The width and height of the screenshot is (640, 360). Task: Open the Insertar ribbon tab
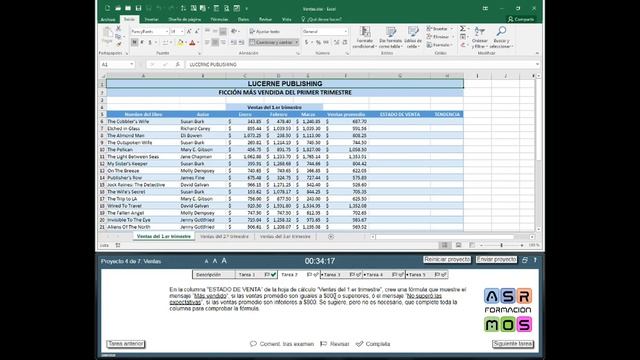click(151, 19)
